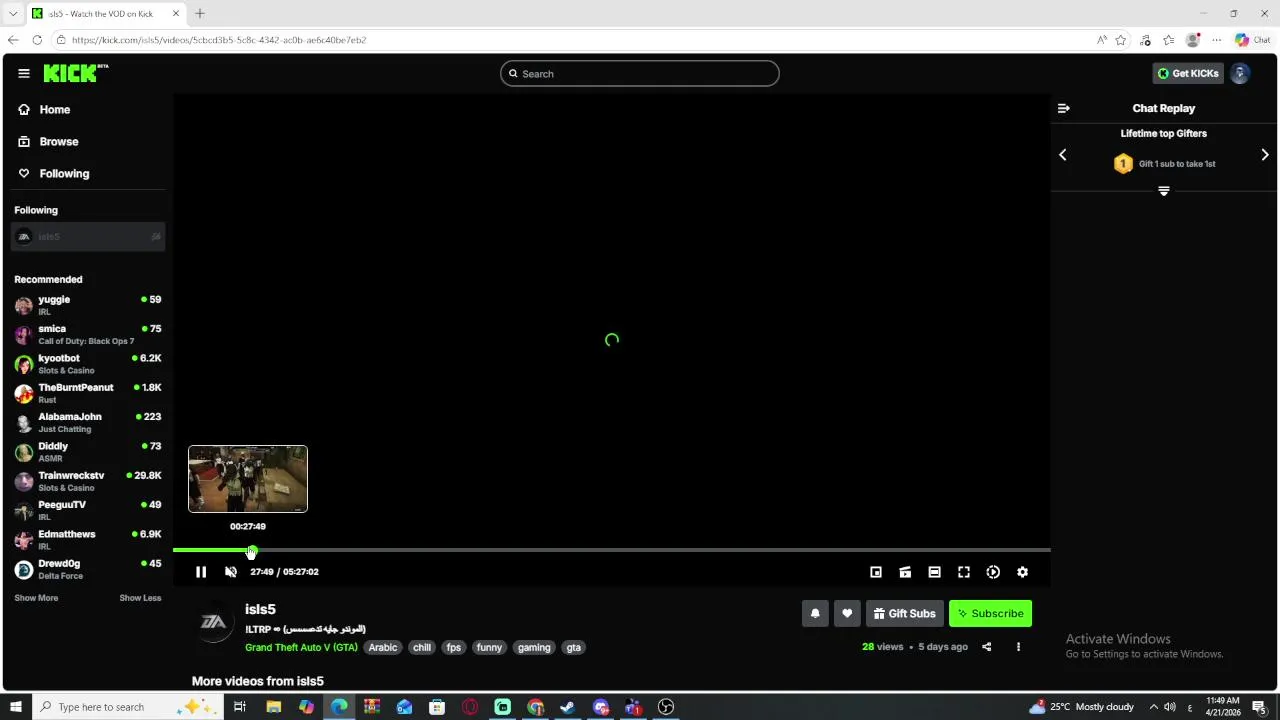Image resolution: width=1280 pixels, height=720 pixels.
Task: Enter fullscreen mode
Action: click(964, 572)
